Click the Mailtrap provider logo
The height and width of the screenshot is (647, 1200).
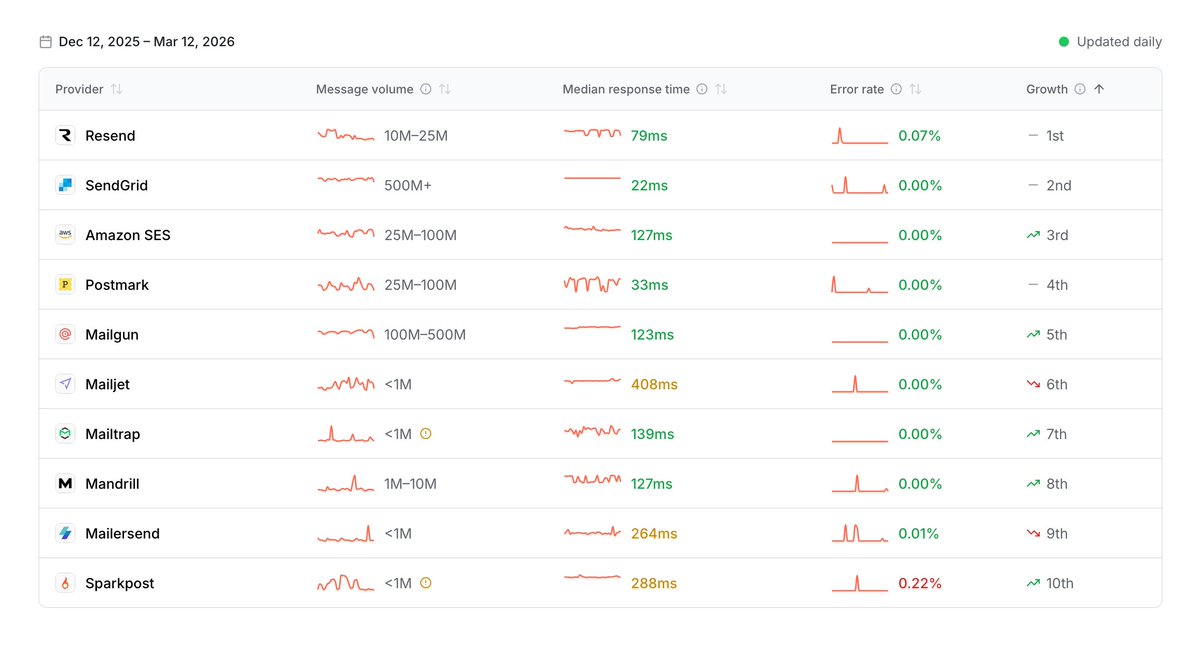65,434
